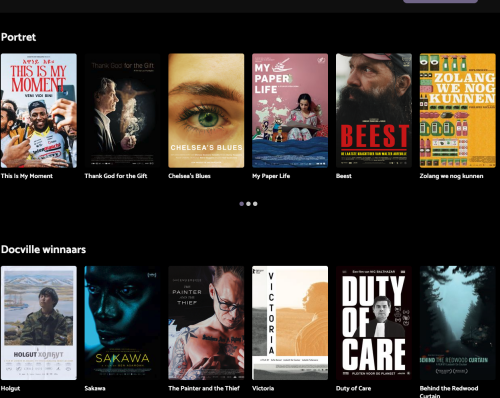This screenshot has width=500, height=398.
Task: Open the Holgut film poster
Action: point(39,323)
